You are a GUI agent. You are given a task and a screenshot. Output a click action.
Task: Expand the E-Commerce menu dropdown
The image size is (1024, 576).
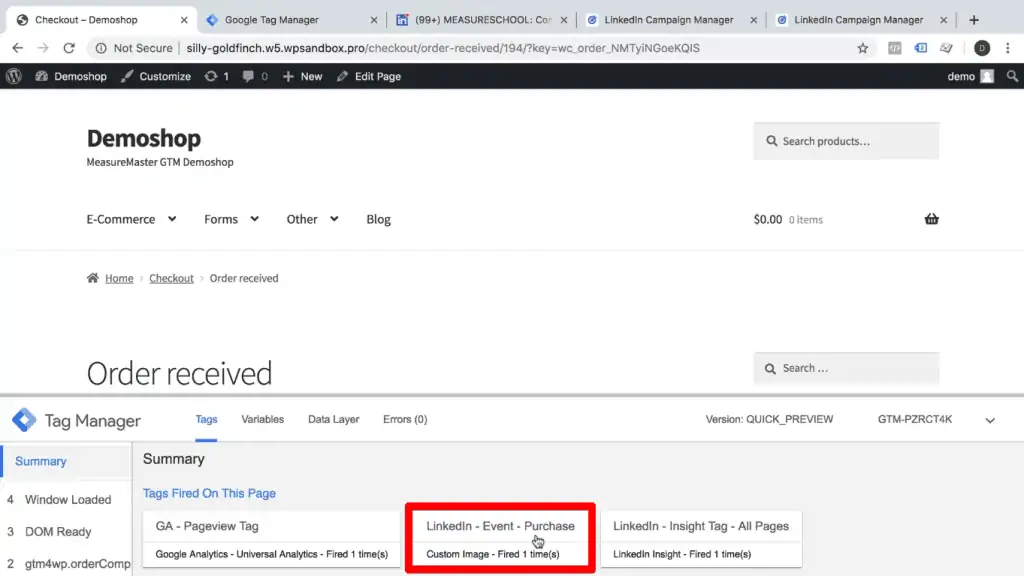[131, 219]
